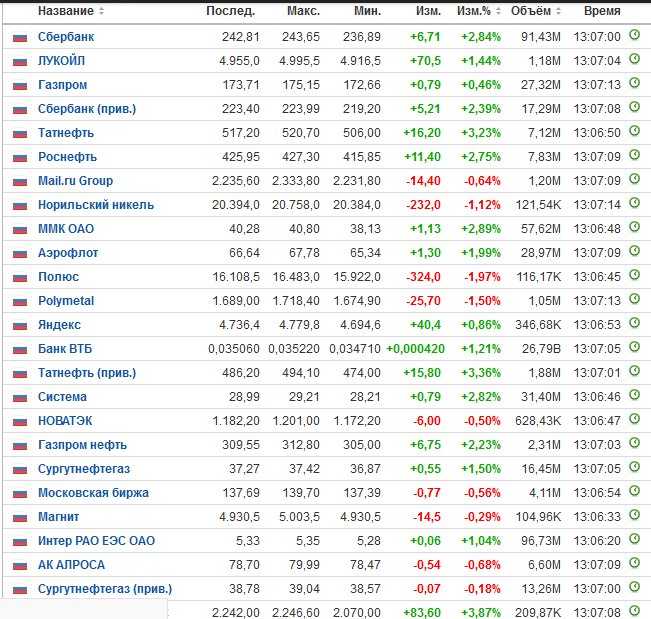Click the clock icon in the Норильский никель row
The height and width of the screenshot is (619, 651).
(634, 203)
